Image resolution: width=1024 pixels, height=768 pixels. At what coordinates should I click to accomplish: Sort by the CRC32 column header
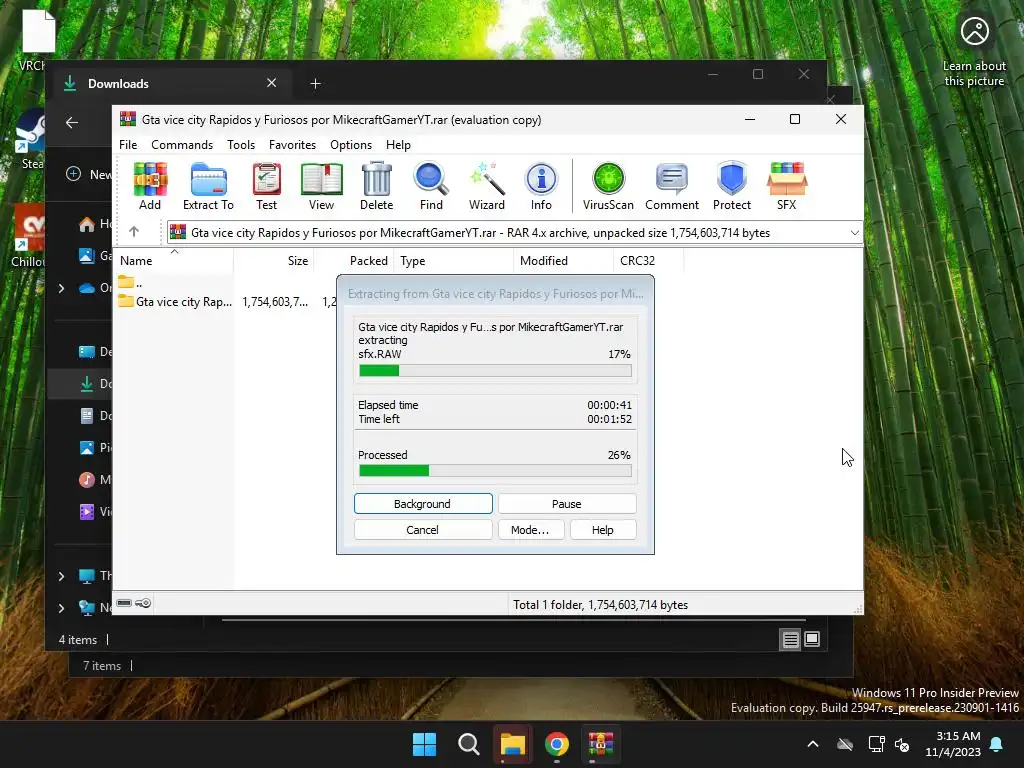pyautogui.click(x=648, y=261)
